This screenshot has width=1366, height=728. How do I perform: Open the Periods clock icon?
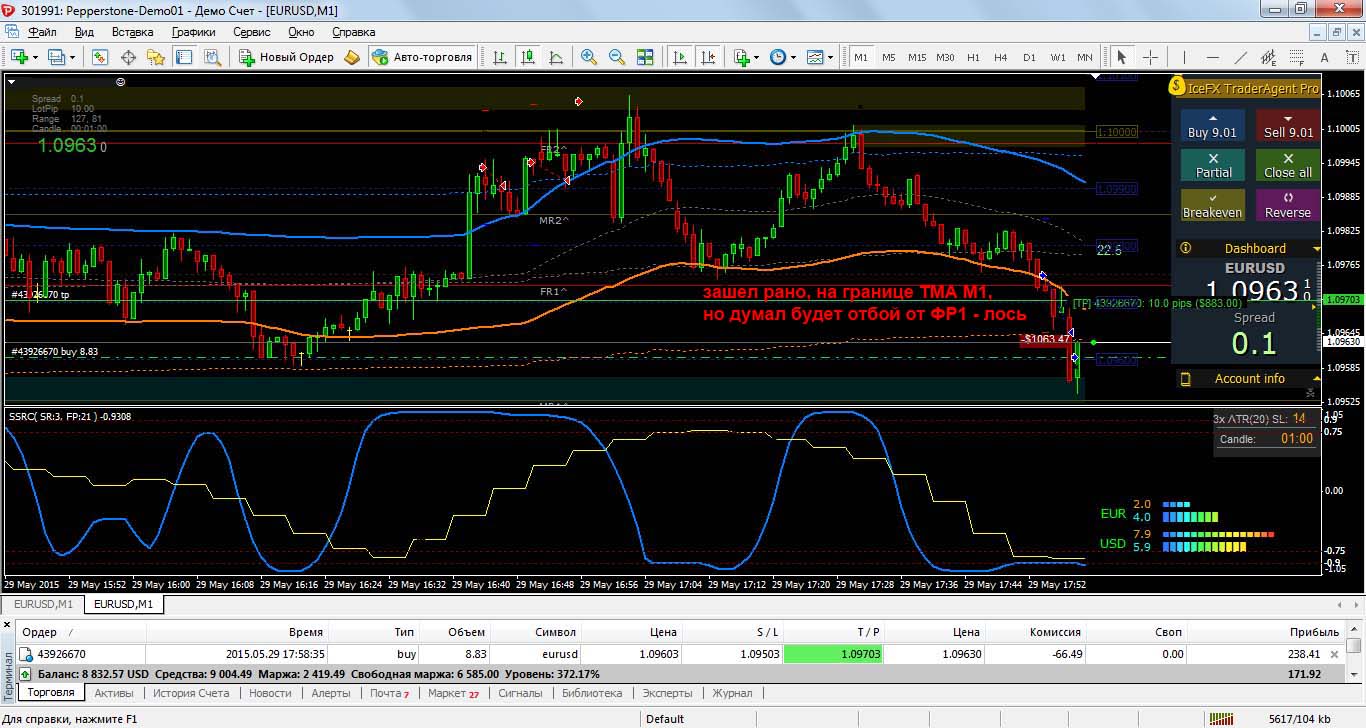pyautogui.click(x=778, y=57)
